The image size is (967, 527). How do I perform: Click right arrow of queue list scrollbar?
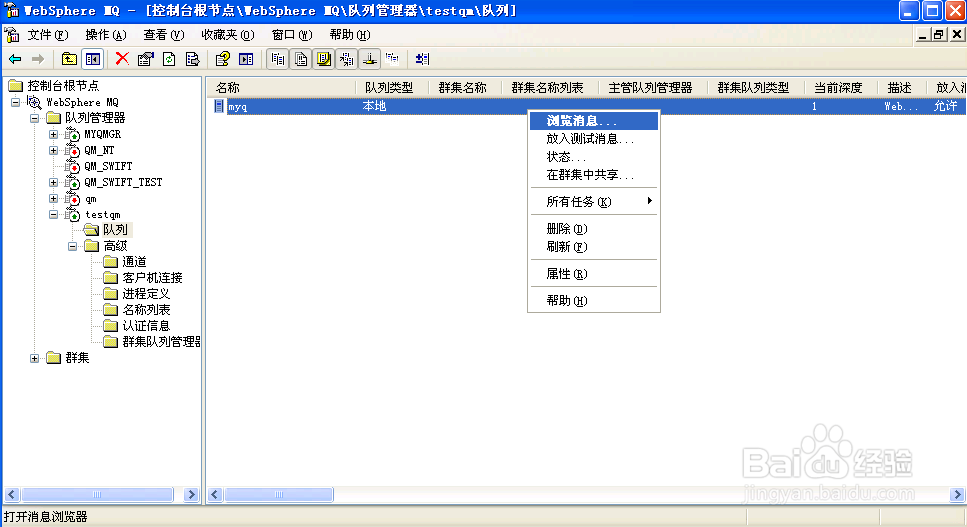click(957, 494)
